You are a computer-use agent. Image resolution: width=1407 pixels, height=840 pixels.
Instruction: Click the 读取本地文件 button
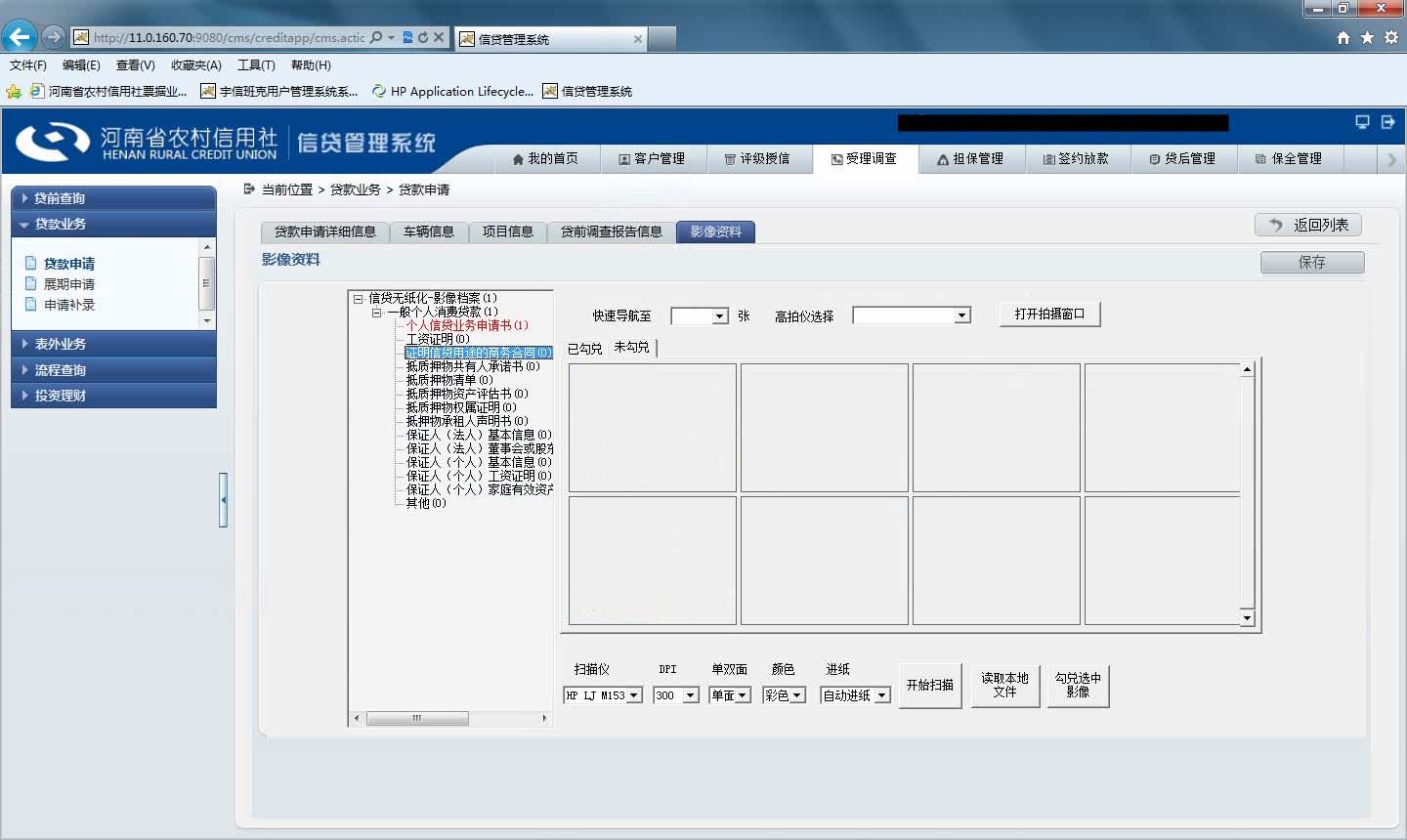pos(1005,686)
